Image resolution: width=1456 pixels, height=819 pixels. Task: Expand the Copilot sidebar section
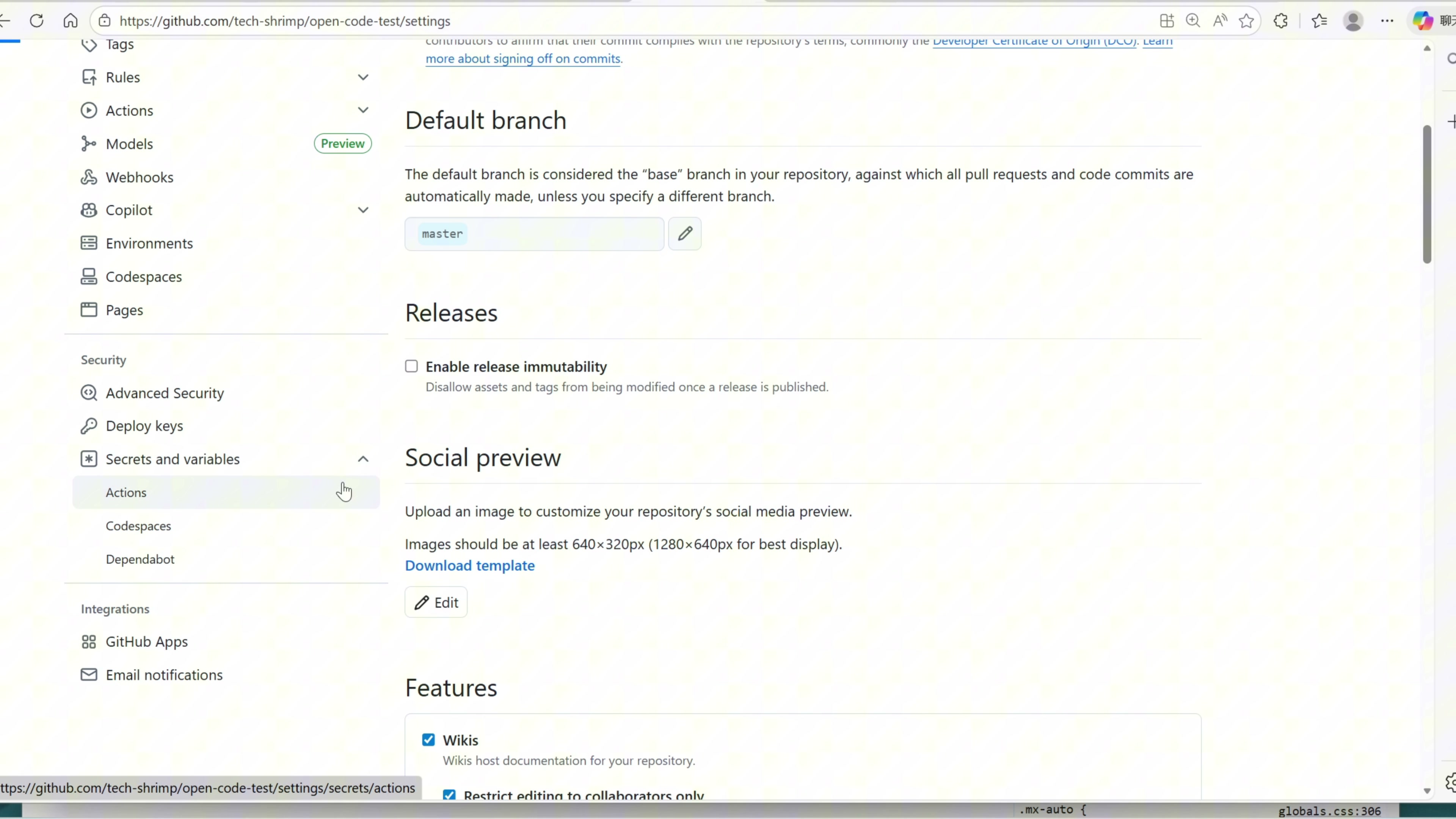[x=363, y=210]
